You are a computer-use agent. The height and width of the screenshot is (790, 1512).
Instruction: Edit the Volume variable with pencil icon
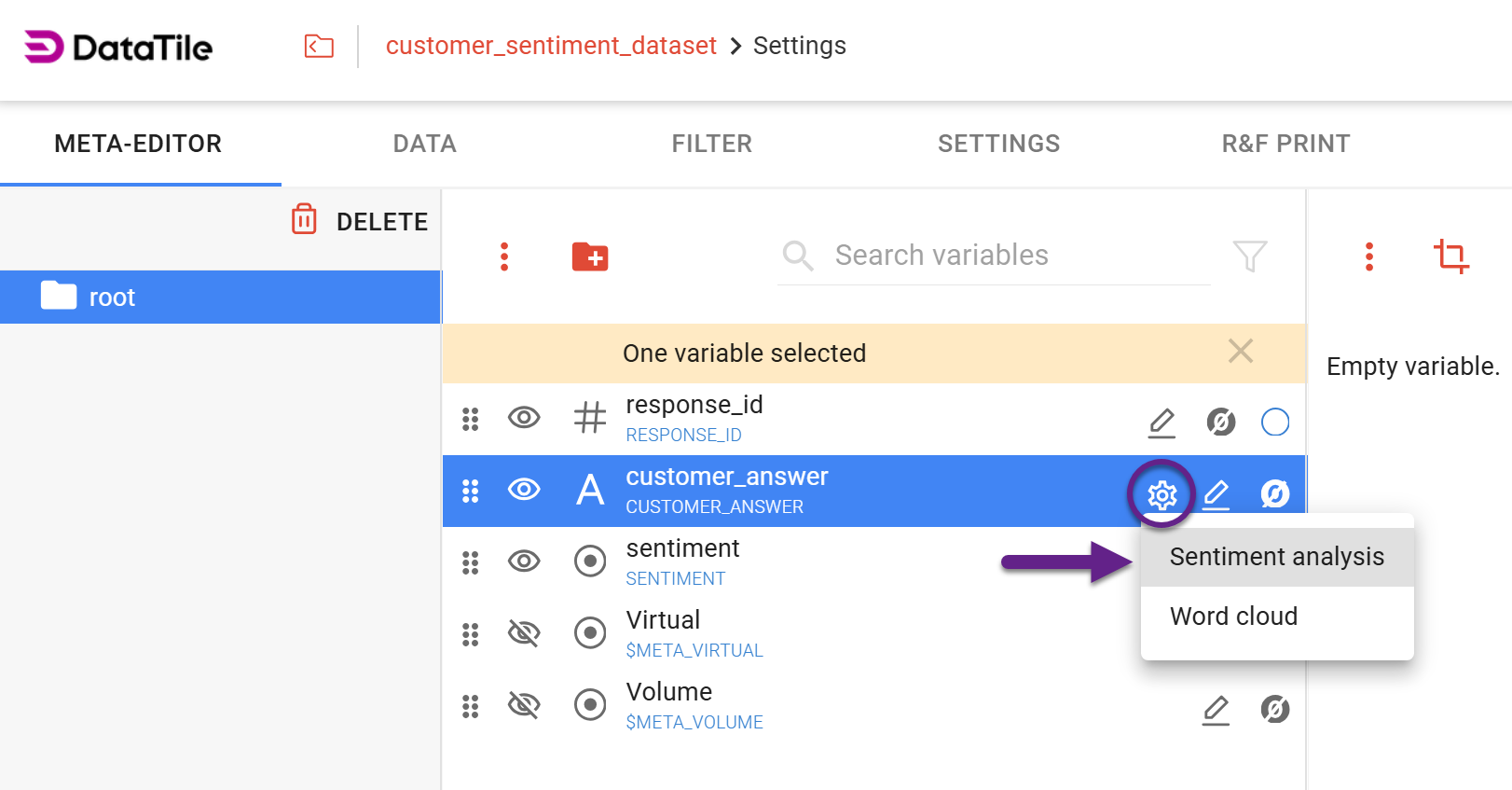click(1216, 710)
